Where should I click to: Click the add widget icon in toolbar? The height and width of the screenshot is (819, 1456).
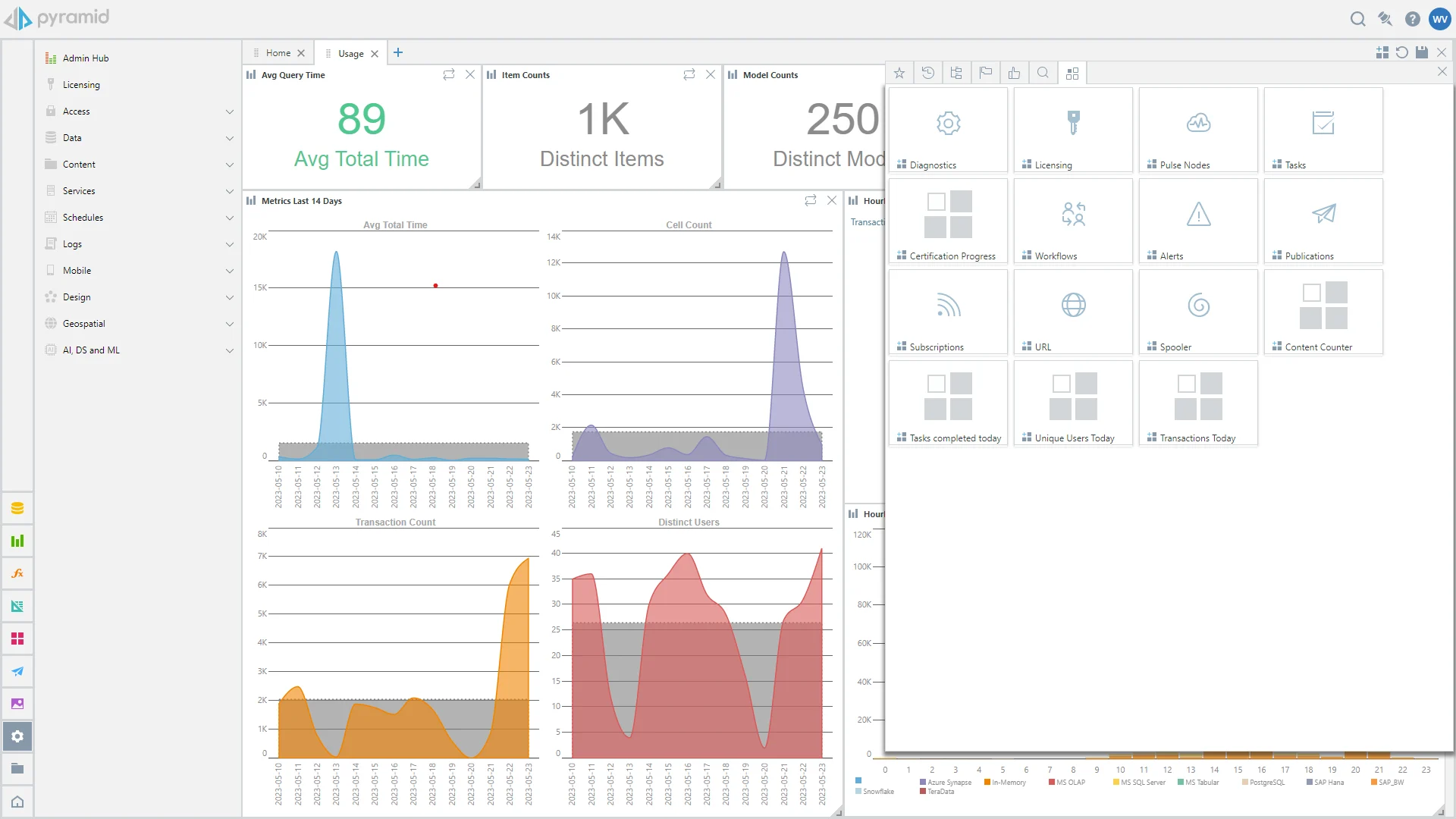click(x=1382, y=52)
